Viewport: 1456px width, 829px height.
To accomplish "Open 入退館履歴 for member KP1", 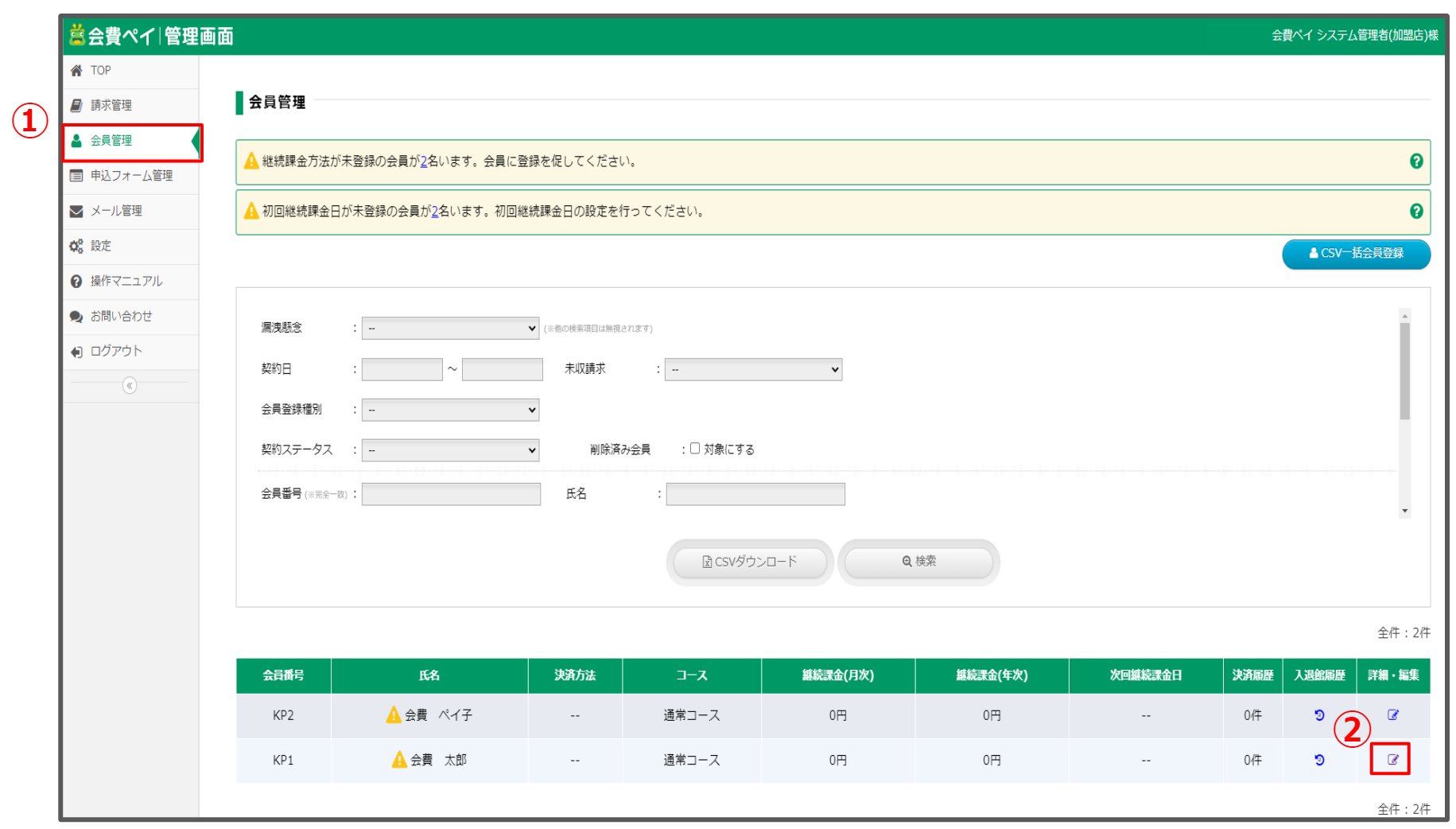I will coord(1319,760).
